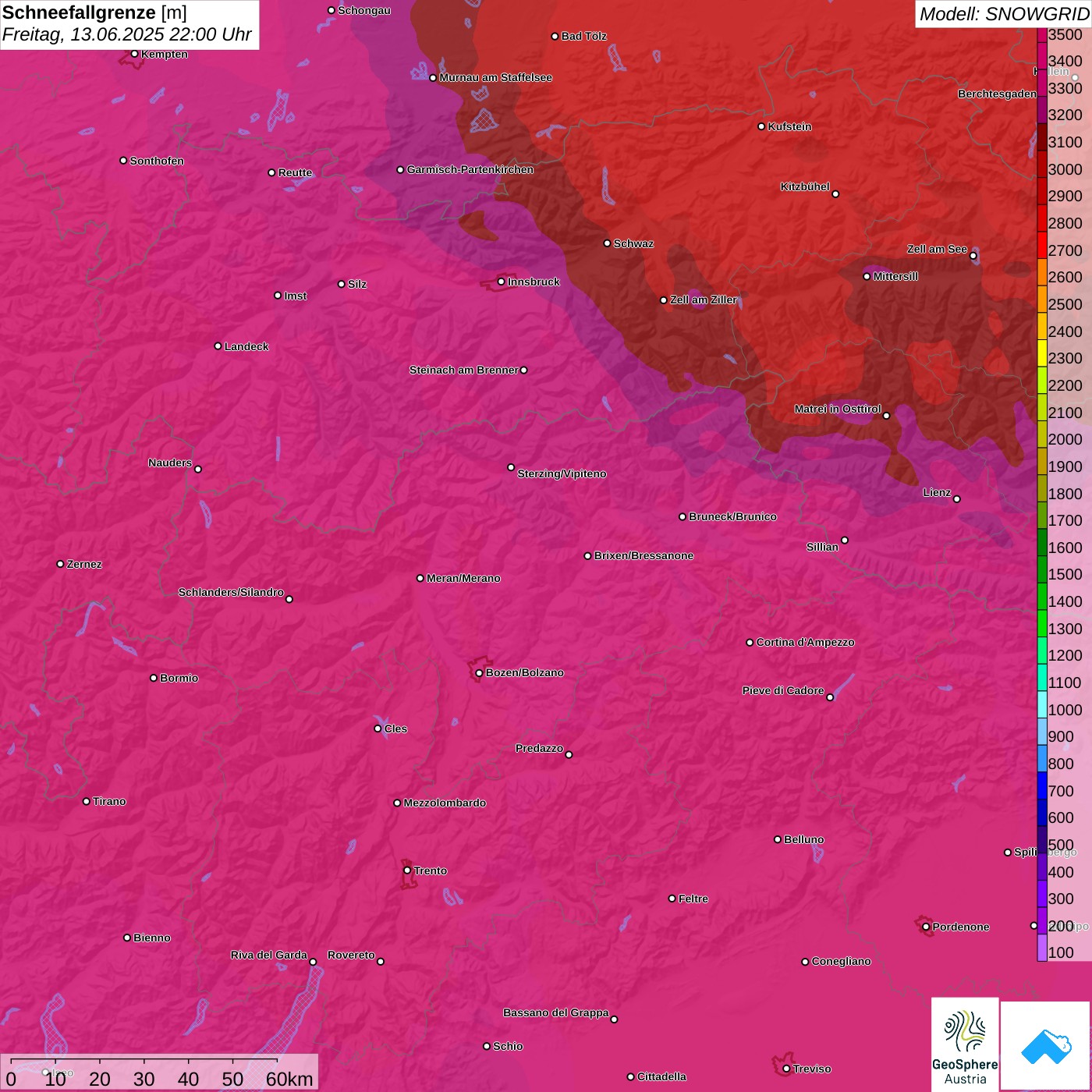Image resolution: width=1092 pixels, height=1092 pixels.
Task: Click the Schlanders/Silandro label
Action: point(231,592)
